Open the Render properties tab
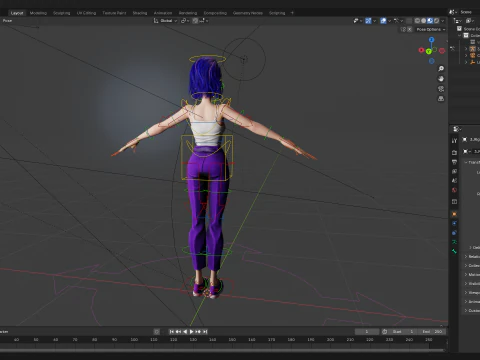480x360 pixels. click(x=454, y=152)
